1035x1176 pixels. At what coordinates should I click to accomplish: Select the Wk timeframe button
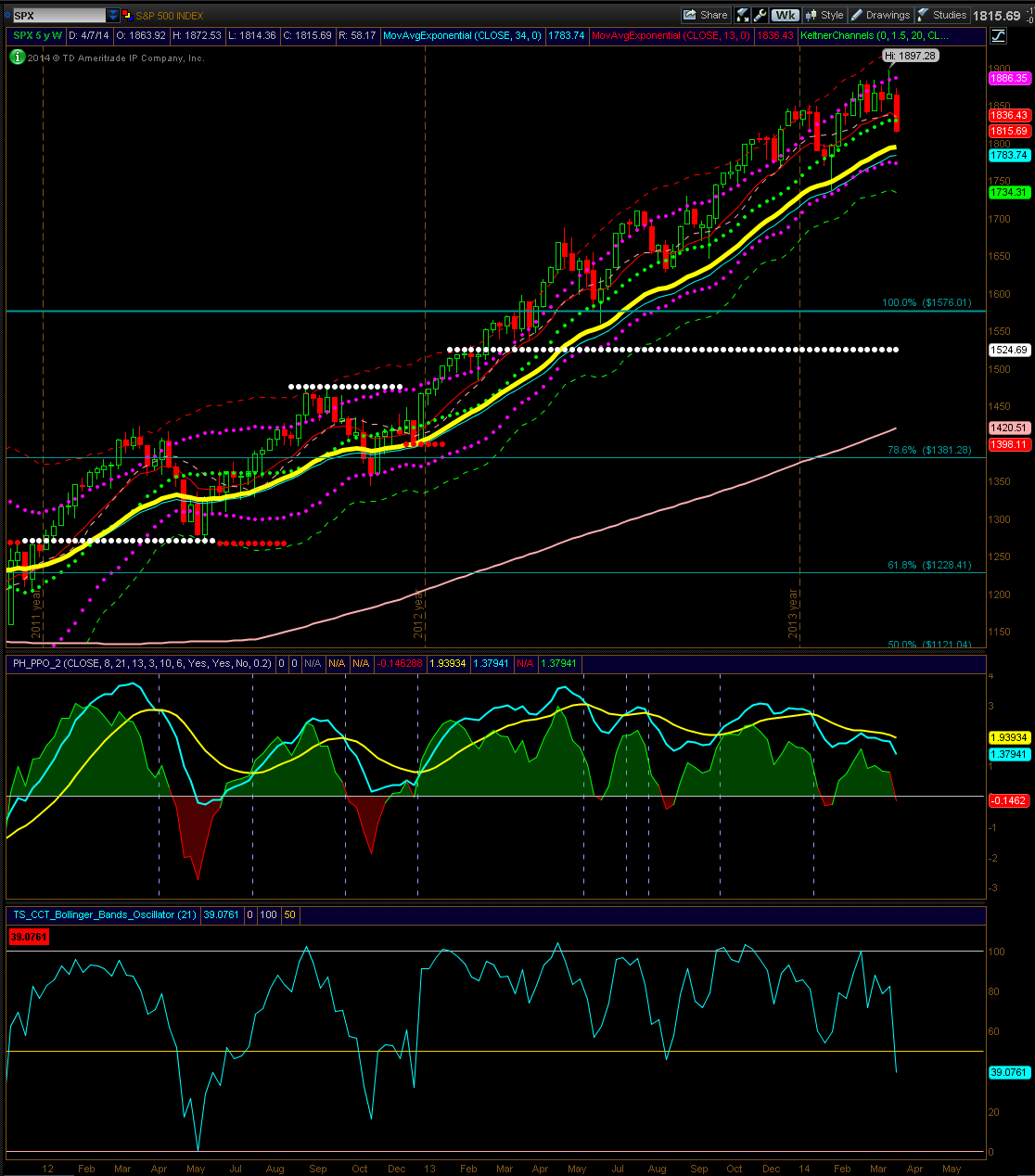point(786,15)
